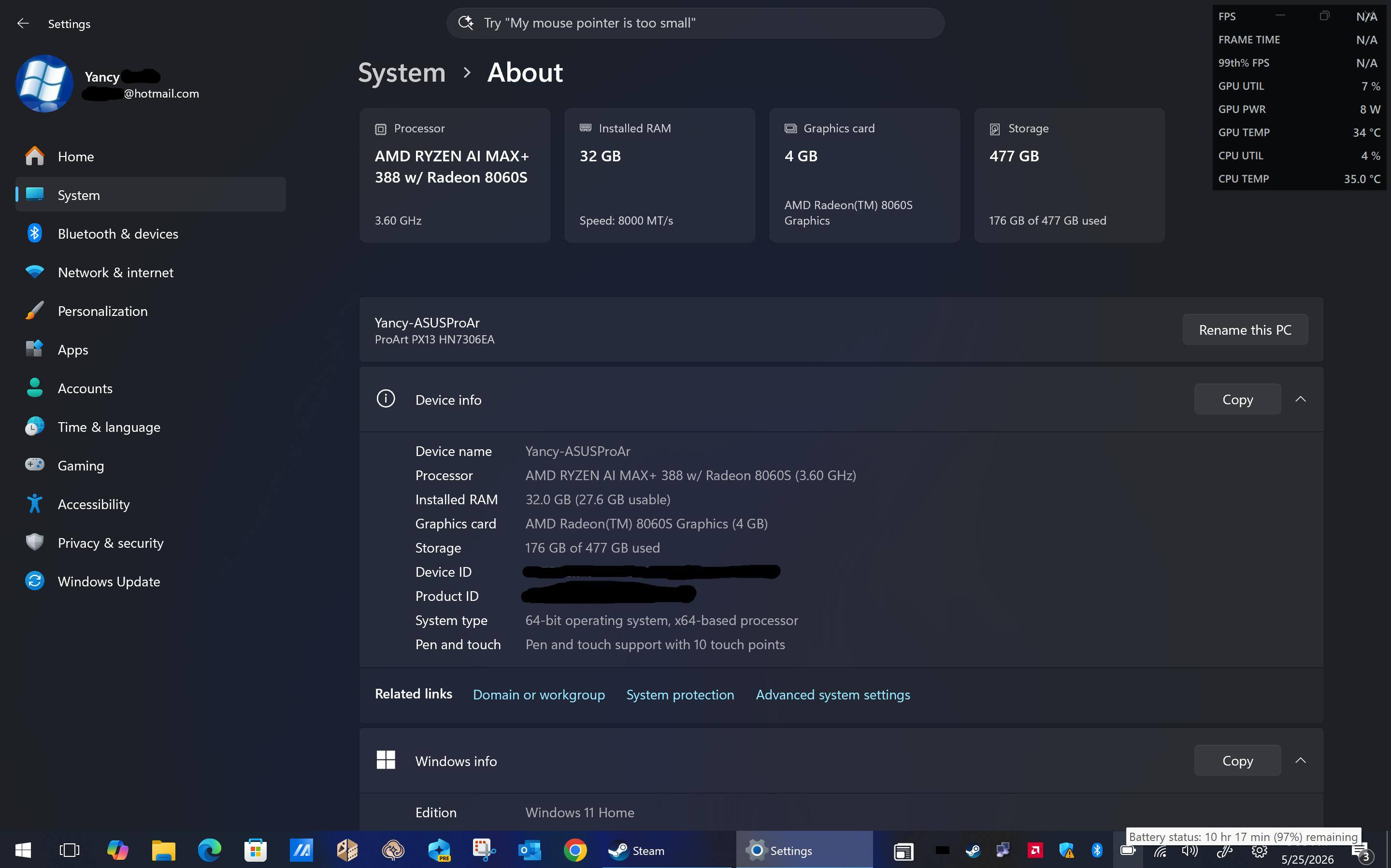Open the Windows Start menu
This screenshot has height=868, width=1391.
[x=23, y=850]
